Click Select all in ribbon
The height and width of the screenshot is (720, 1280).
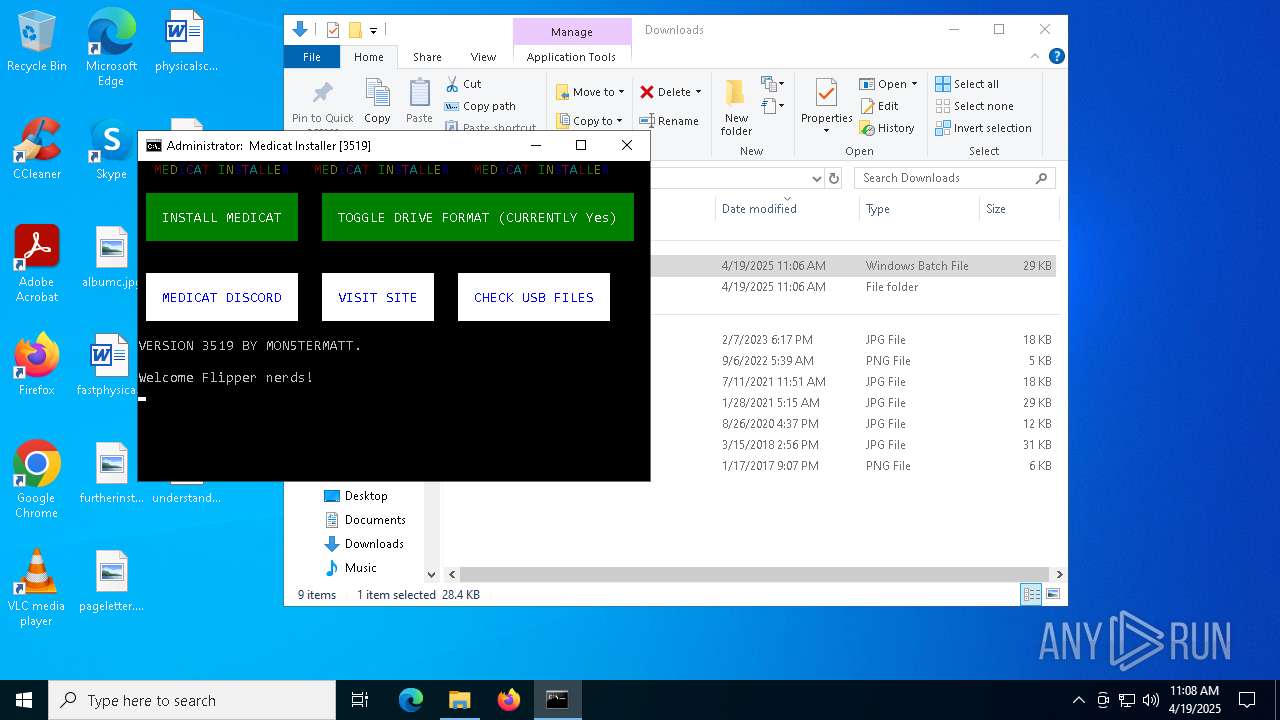(967, 84)
